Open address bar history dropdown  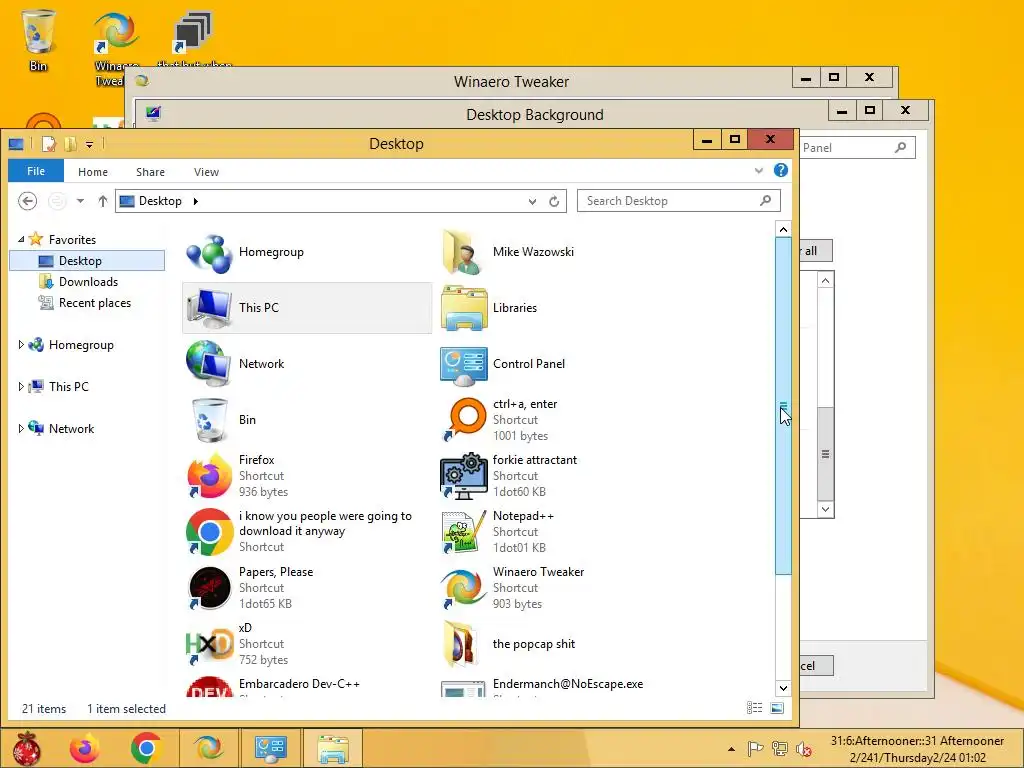(x=532, y=201)
